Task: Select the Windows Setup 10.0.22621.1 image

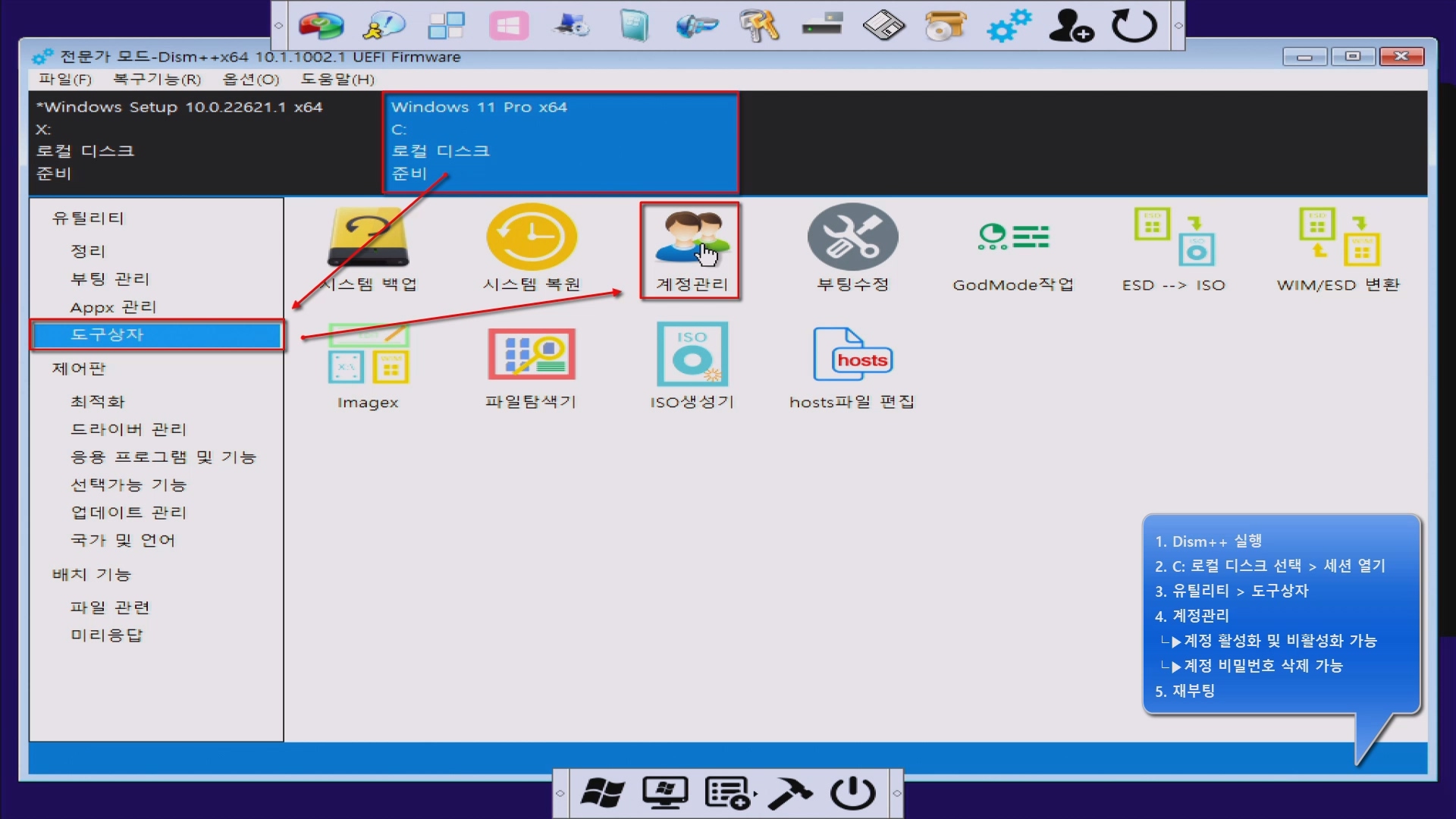Action: tap(205, 141)
